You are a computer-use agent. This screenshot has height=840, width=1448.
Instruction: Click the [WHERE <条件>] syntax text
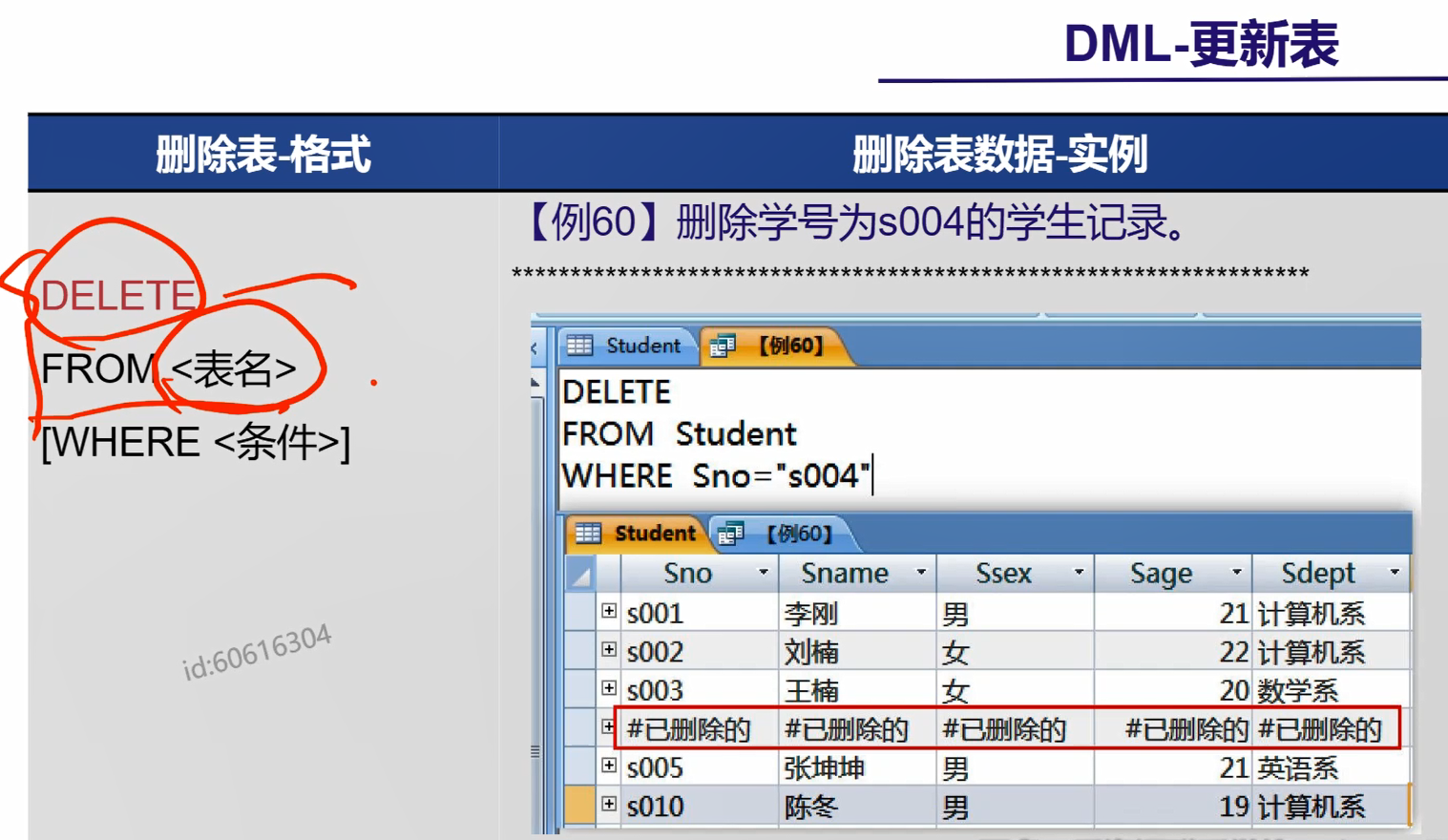pyautogui.click(x=196, y=442)
